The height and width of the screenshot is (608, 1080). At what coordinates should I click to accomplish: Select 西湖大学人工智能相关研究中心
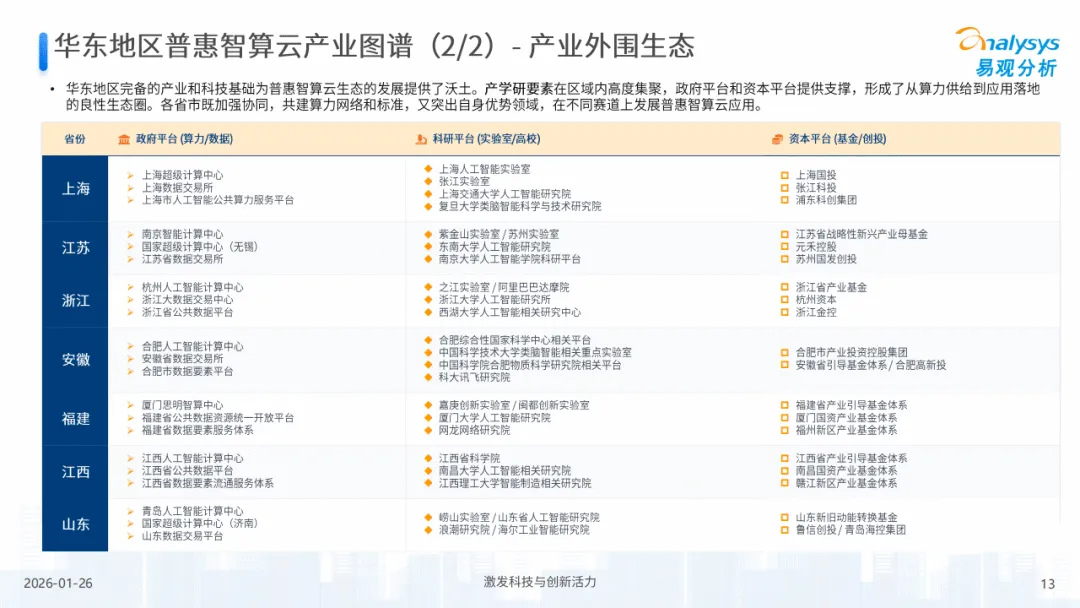tap(510, 313)
